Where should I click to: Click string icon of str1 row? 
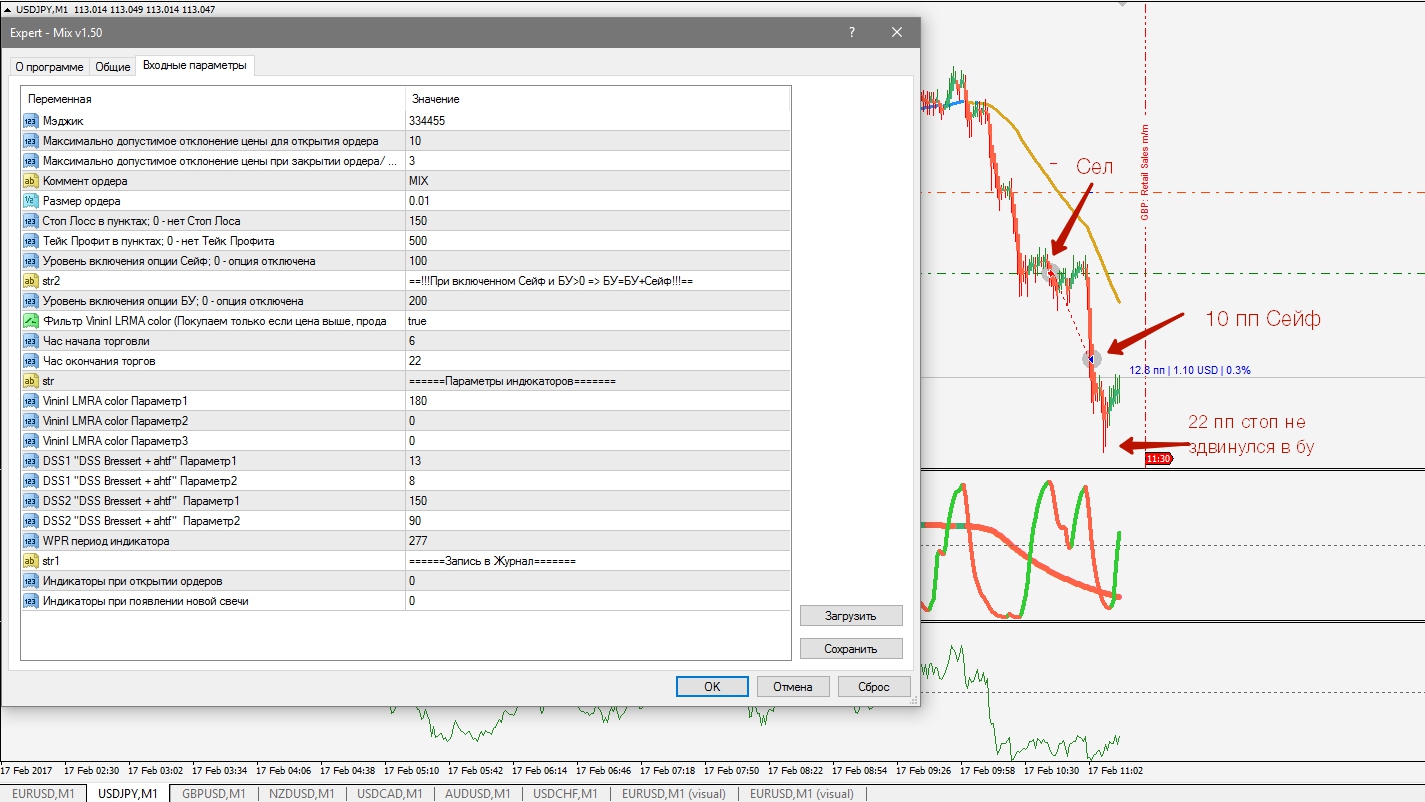(x=31, y=561)
